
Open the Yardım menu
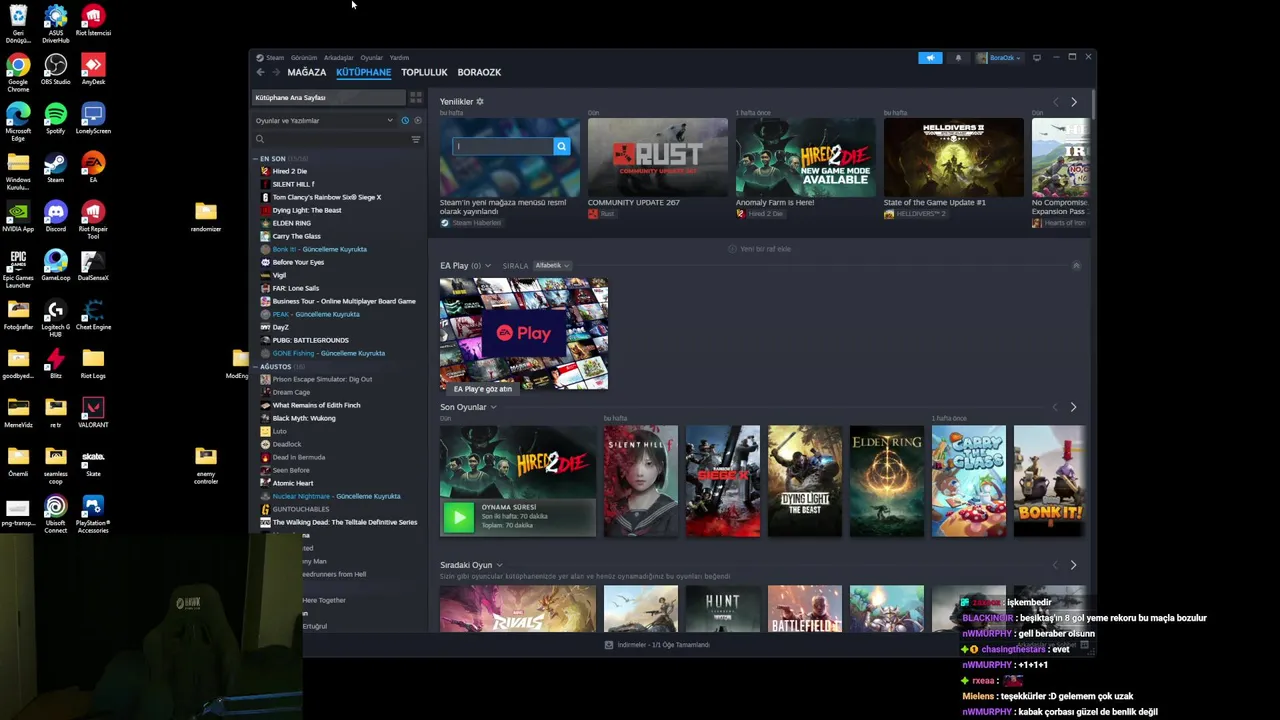[399, 58]
